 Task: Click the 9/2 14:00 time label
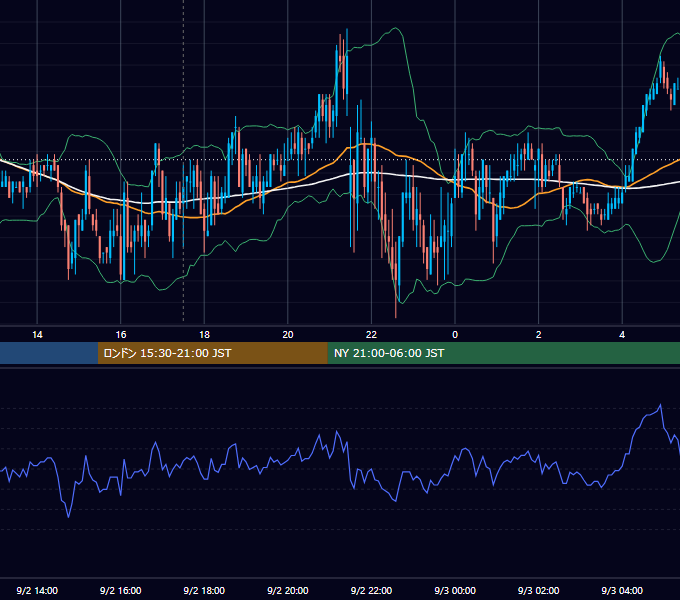point(37,590)
